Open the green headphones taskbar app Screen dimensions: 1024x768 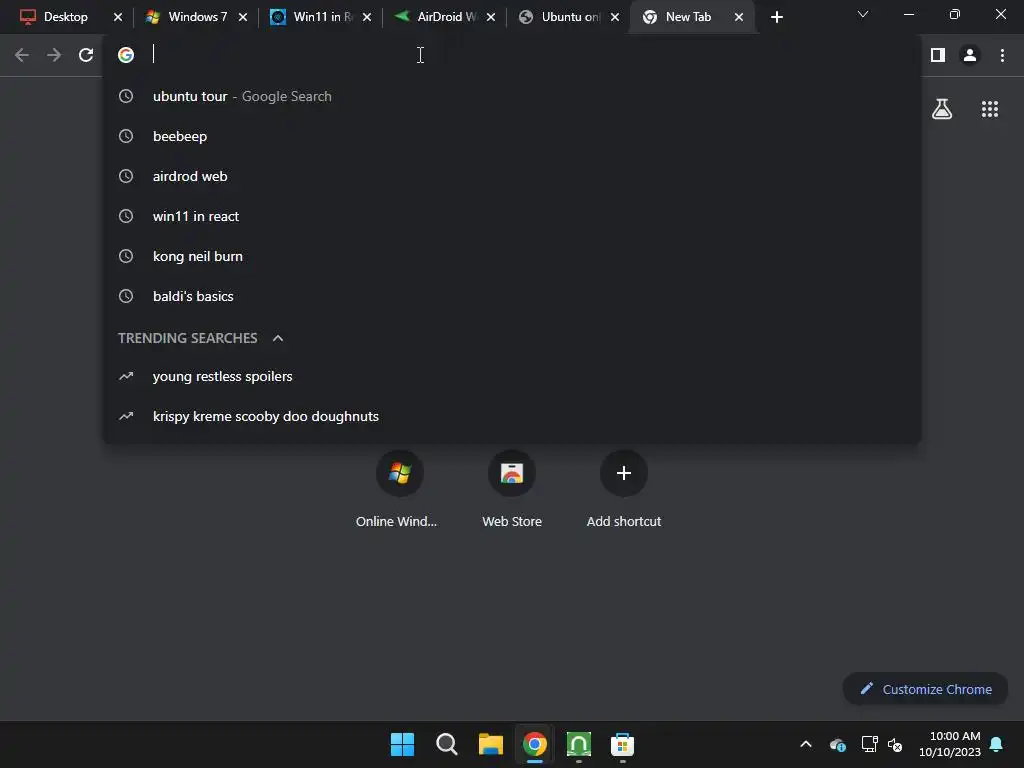pos(579,744)
